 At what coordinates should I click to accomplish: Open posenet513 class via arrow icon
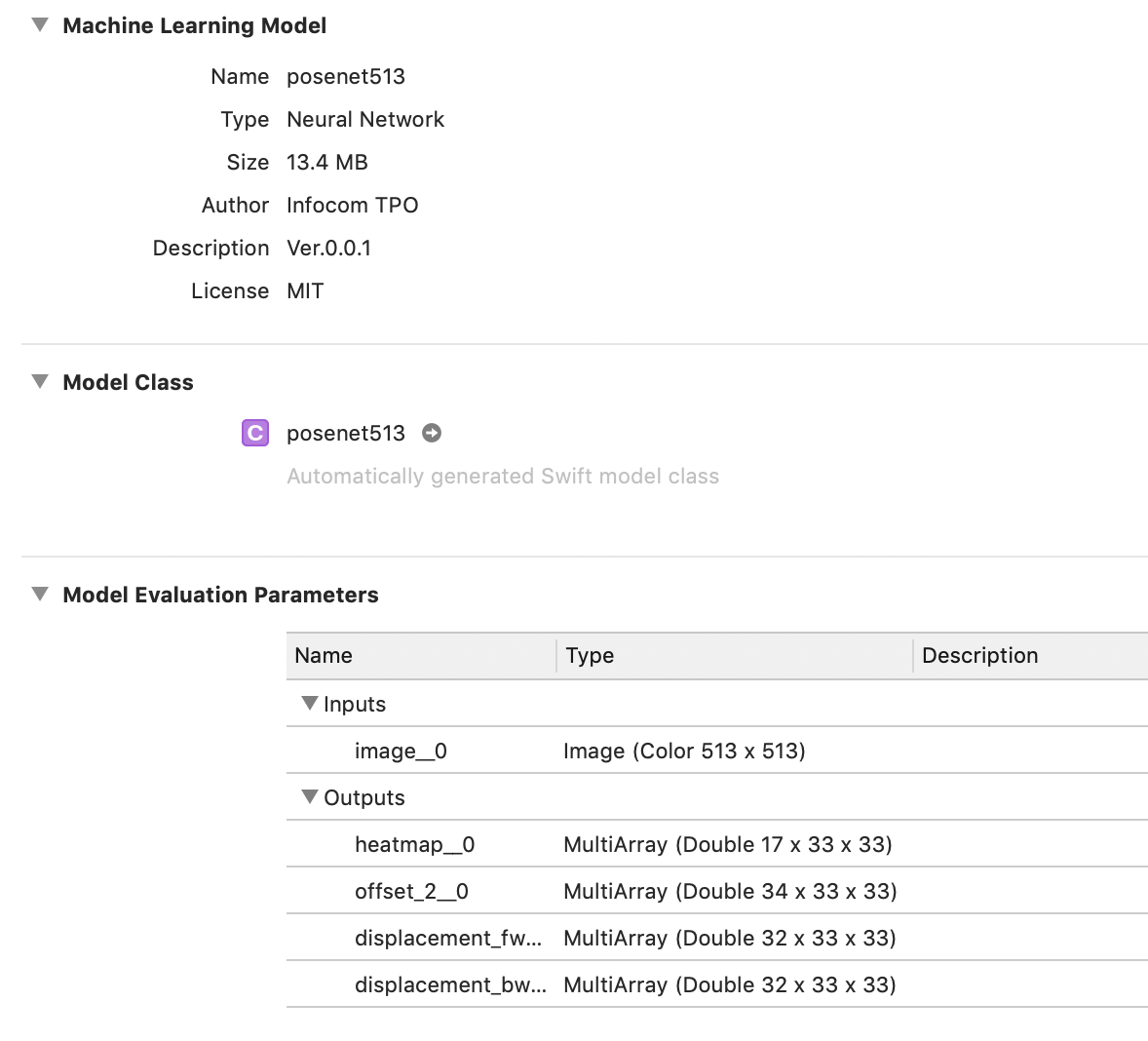pyautogui.click(x=432, y=433)
